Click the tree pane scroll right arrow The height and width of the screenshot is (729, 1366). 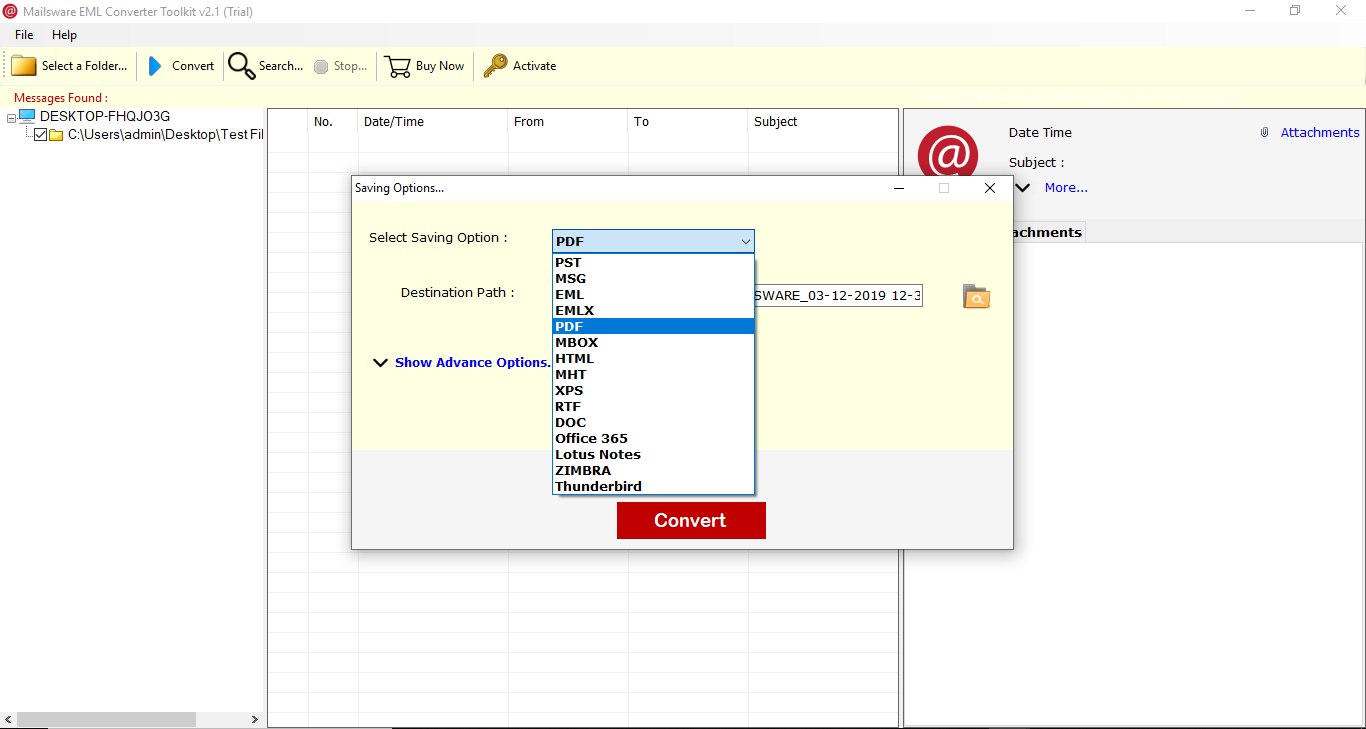pyautogui.click(x=255, y=720)
